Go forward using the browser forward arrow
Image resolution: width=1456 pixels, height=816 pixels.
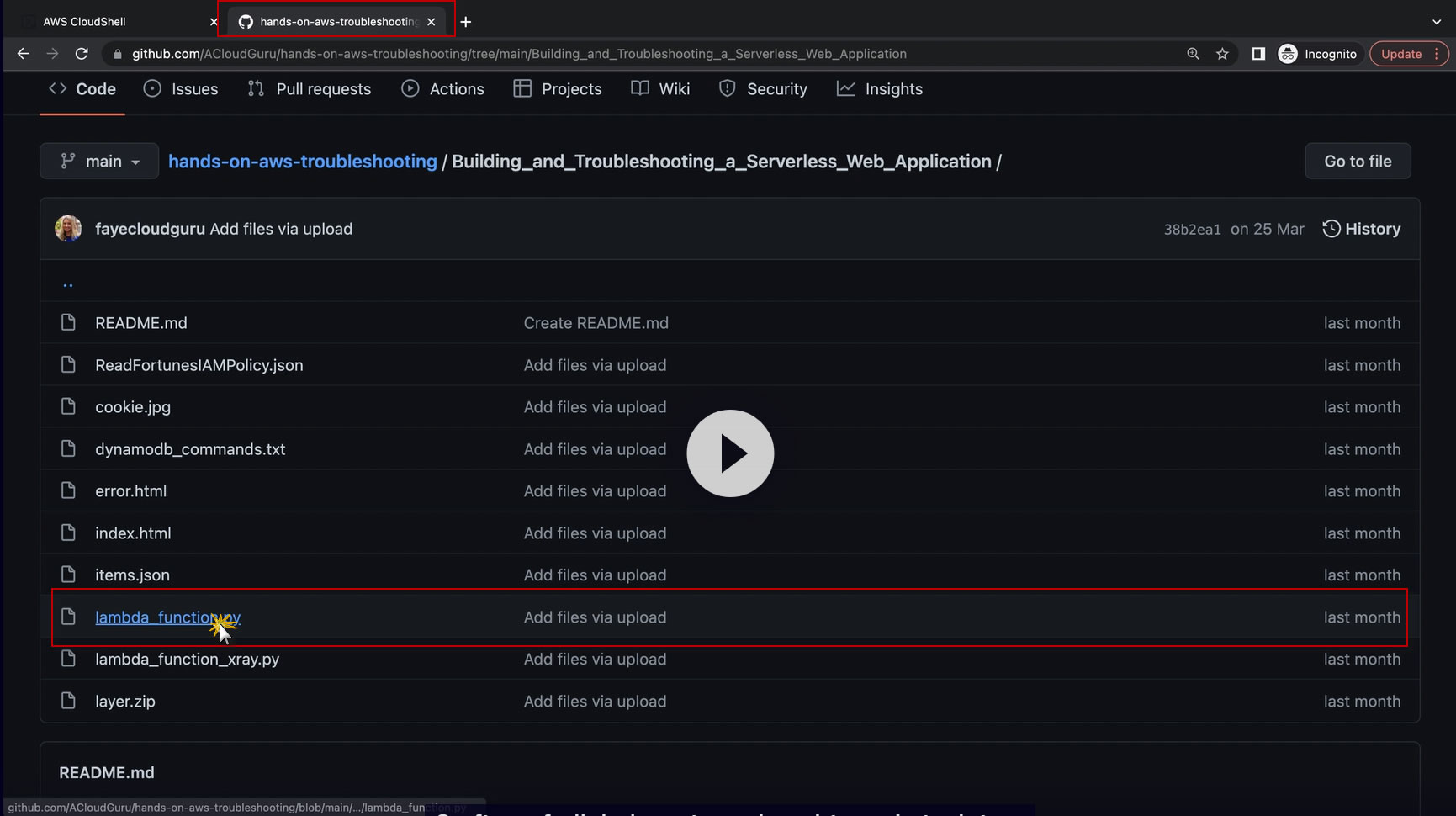(52, 54)
